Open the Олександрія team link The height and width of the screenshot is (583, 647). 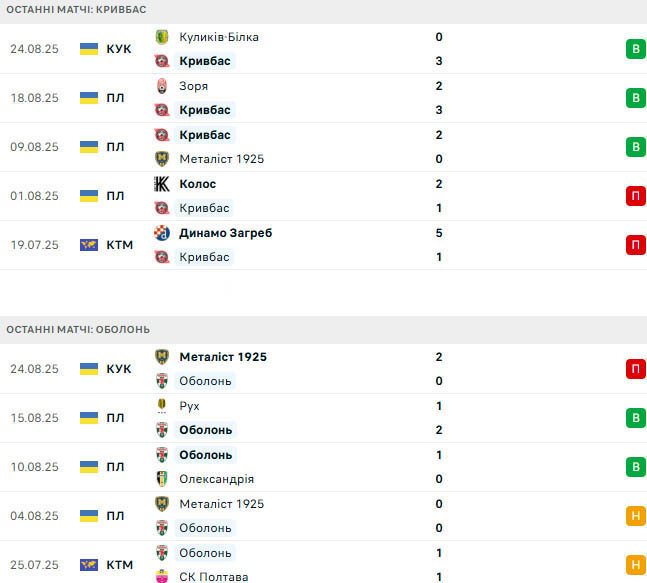pyautogui.click(x=217, y=479)
